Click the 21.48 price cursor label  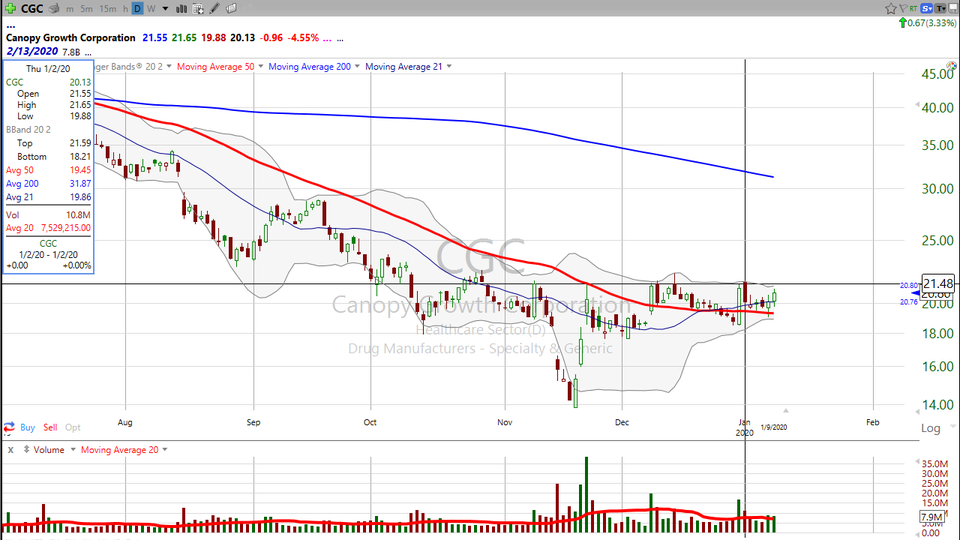click(938, 283)
